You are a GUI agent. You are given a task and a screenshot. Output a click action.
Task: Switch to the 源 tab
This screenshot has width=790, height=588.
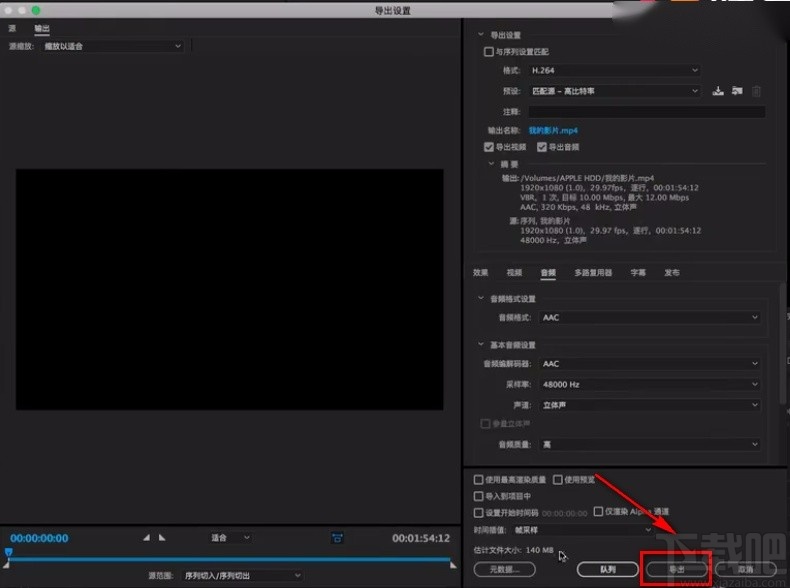[x=12, y=28]
